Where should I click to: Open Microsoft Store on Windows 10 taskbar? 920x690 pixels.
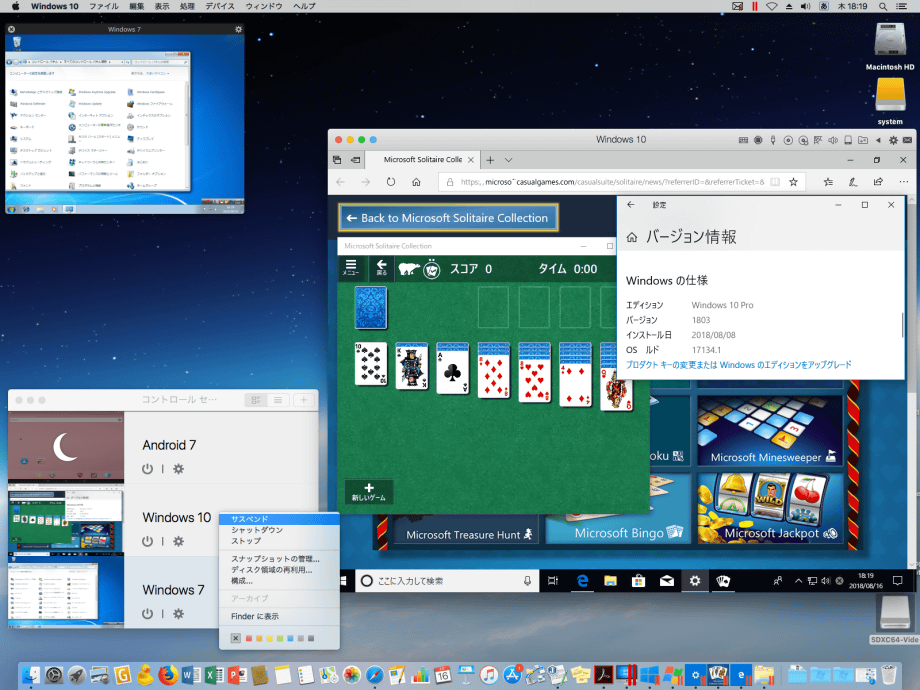point(638,581)
